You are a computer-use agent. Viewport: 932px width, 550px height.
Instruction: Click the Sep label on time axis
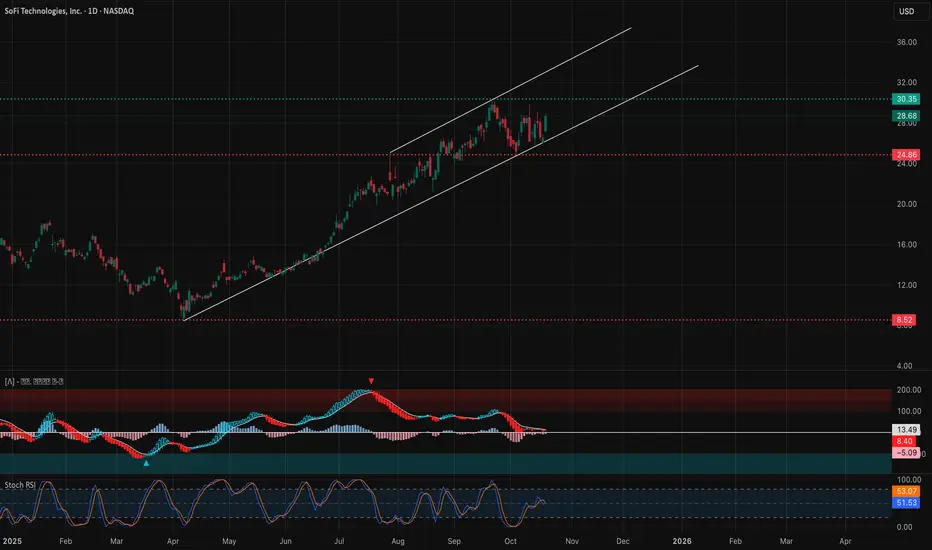pyautogui.click(x=454, y=541)
